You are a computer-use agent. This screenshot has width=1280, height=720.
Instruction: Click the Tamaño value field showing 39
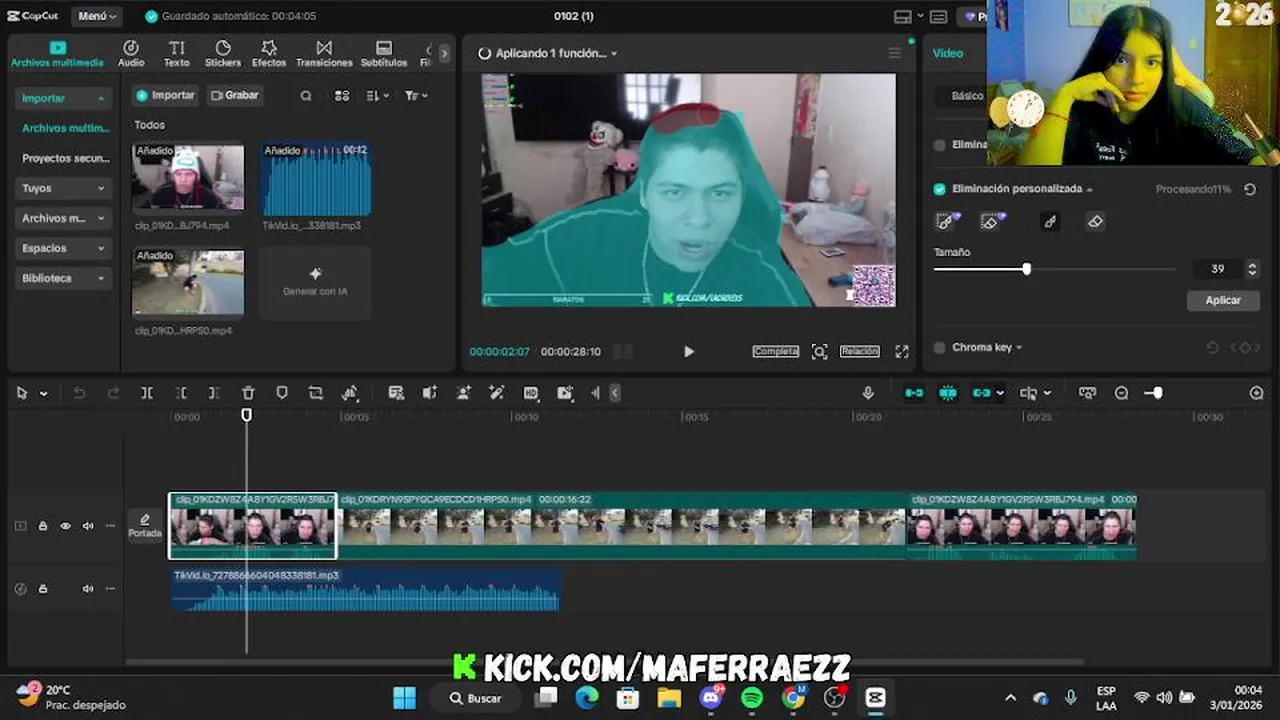[x=1218, y=269]
